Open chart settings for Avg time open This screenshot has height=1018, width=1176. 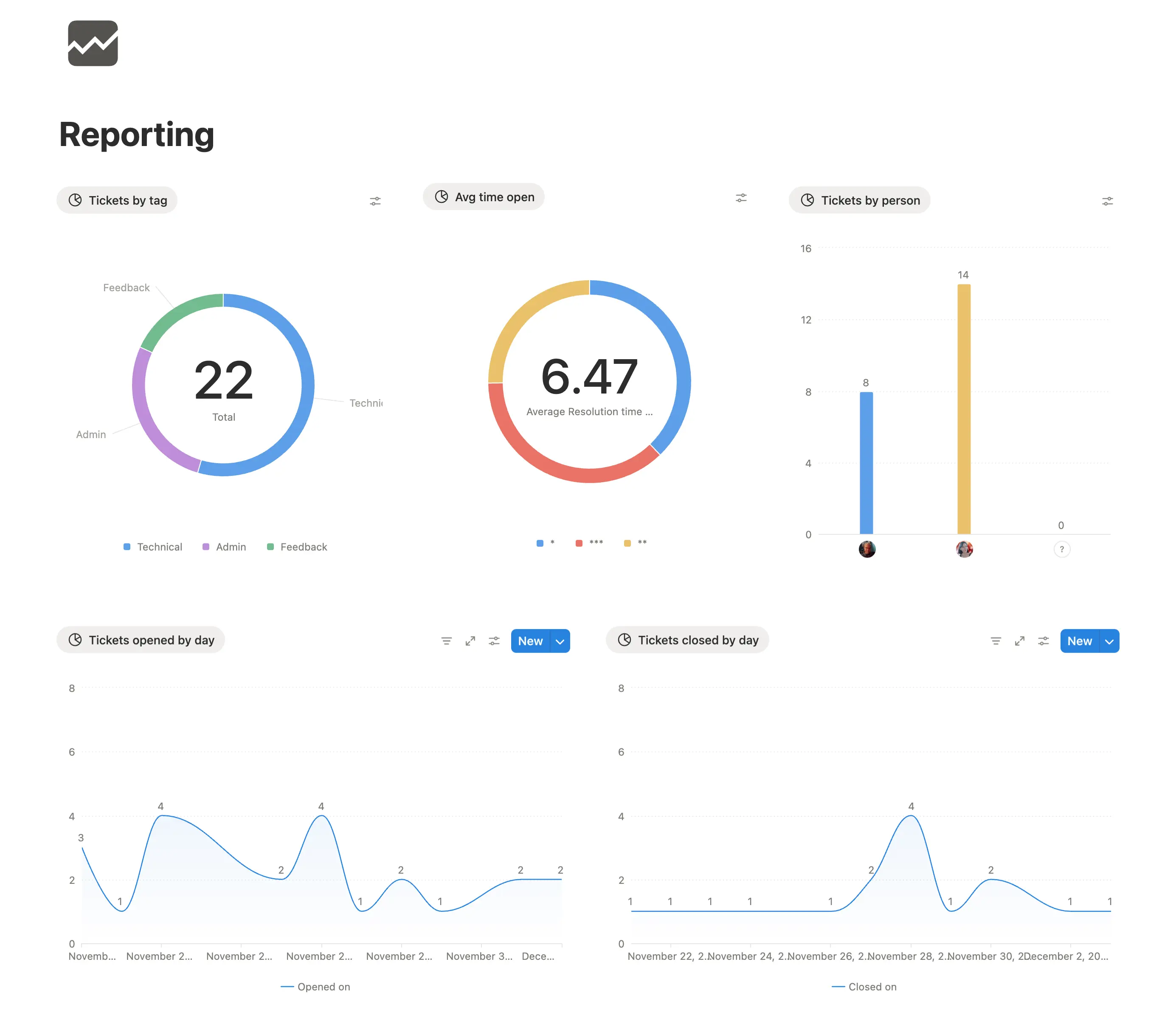[x=741, y=198]
